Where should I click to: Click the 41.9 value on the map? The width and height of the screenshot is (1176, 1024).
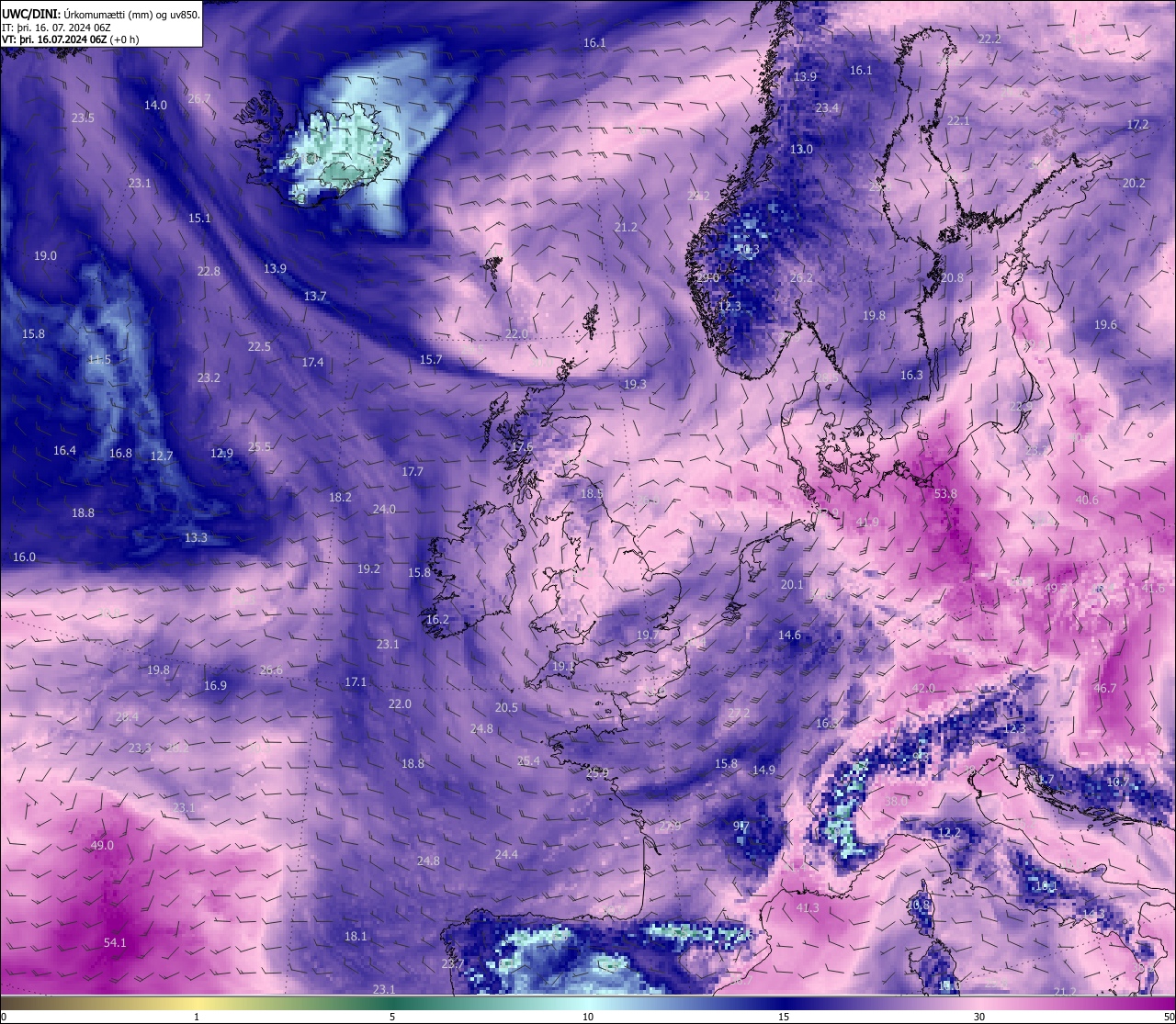tap(867, 522)
